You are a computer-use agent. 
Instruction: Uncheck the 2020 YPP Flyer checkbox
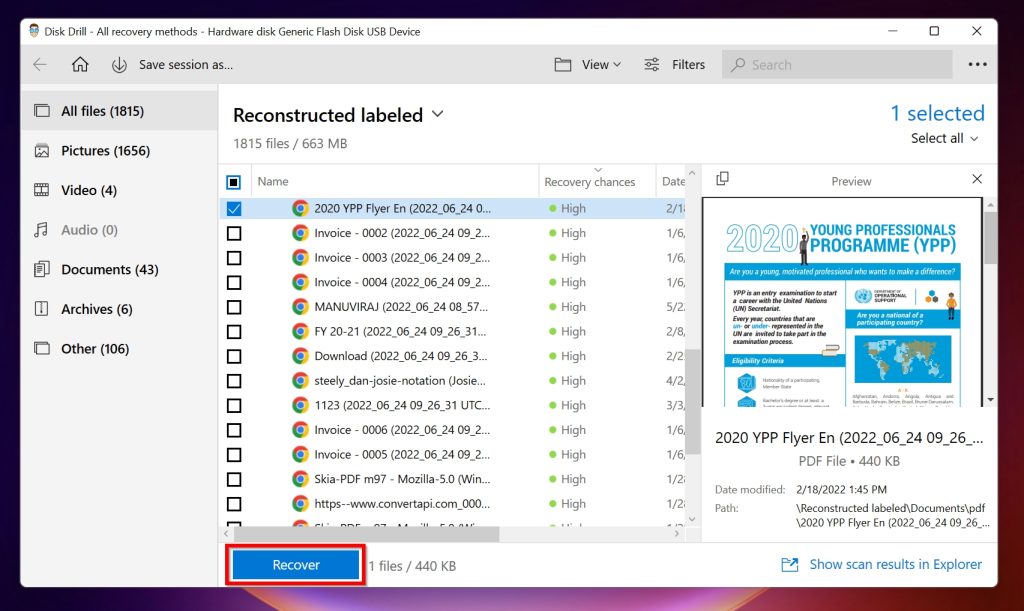pos(235,208)
